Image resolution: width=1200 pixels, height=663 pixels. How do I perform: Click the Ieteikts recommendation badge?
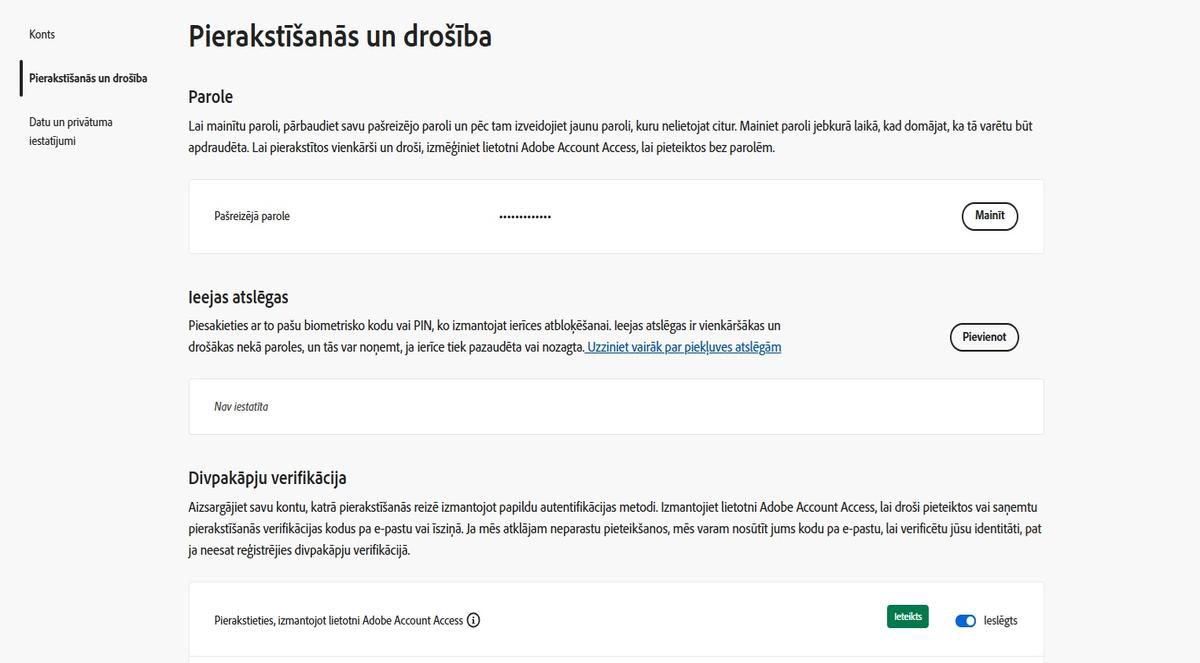click(x=907, y=616)
